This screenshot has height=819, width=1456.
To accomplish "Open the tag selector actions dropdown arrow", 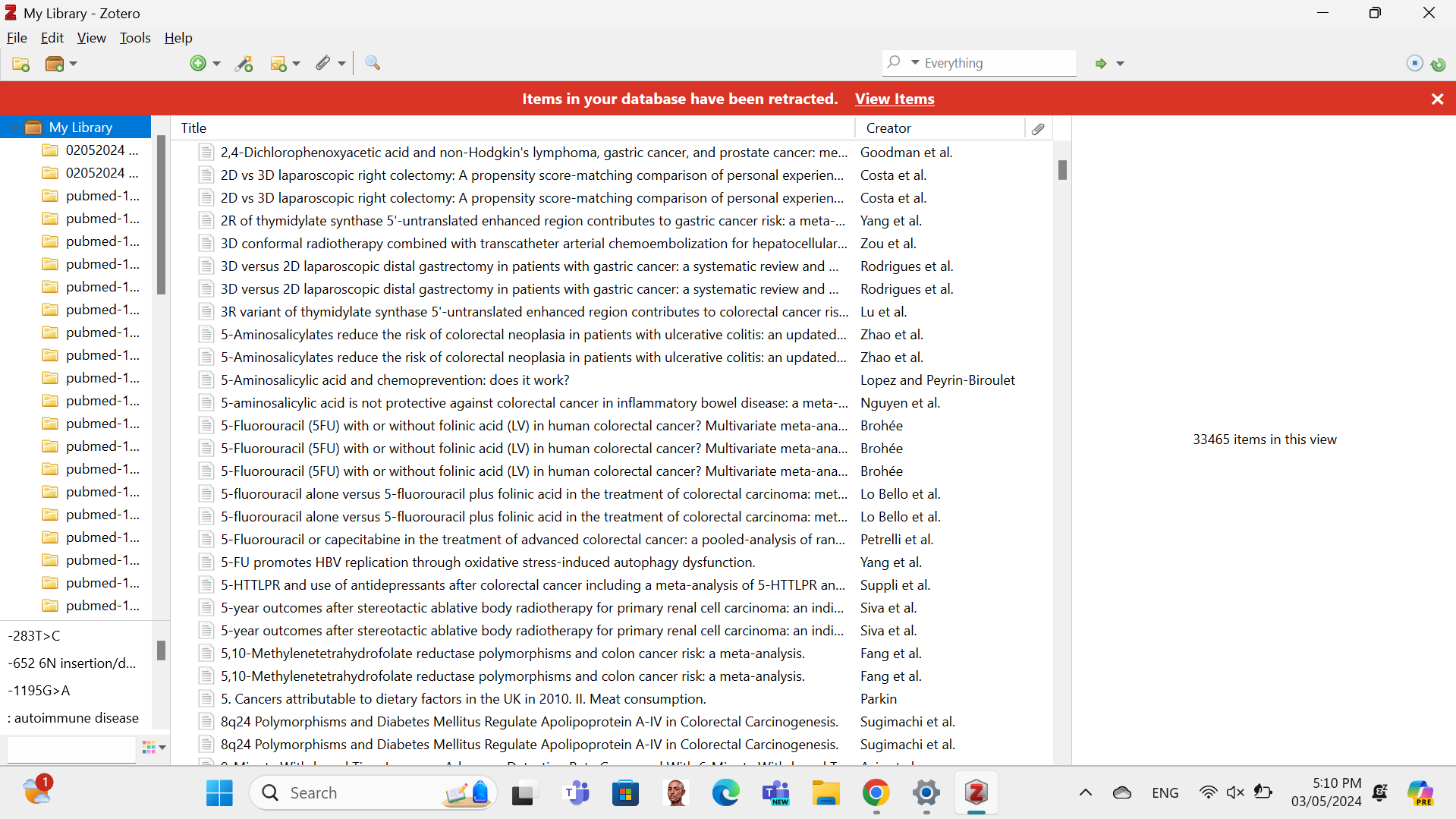I will [x=162, y=748].
